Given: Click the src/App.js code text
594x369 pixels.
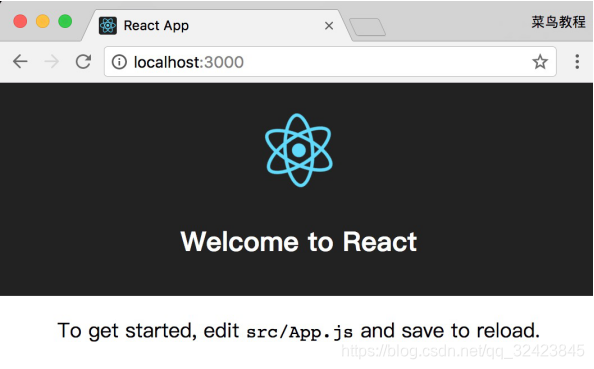Looking at the screenshot, I should (x=299, y=332).
